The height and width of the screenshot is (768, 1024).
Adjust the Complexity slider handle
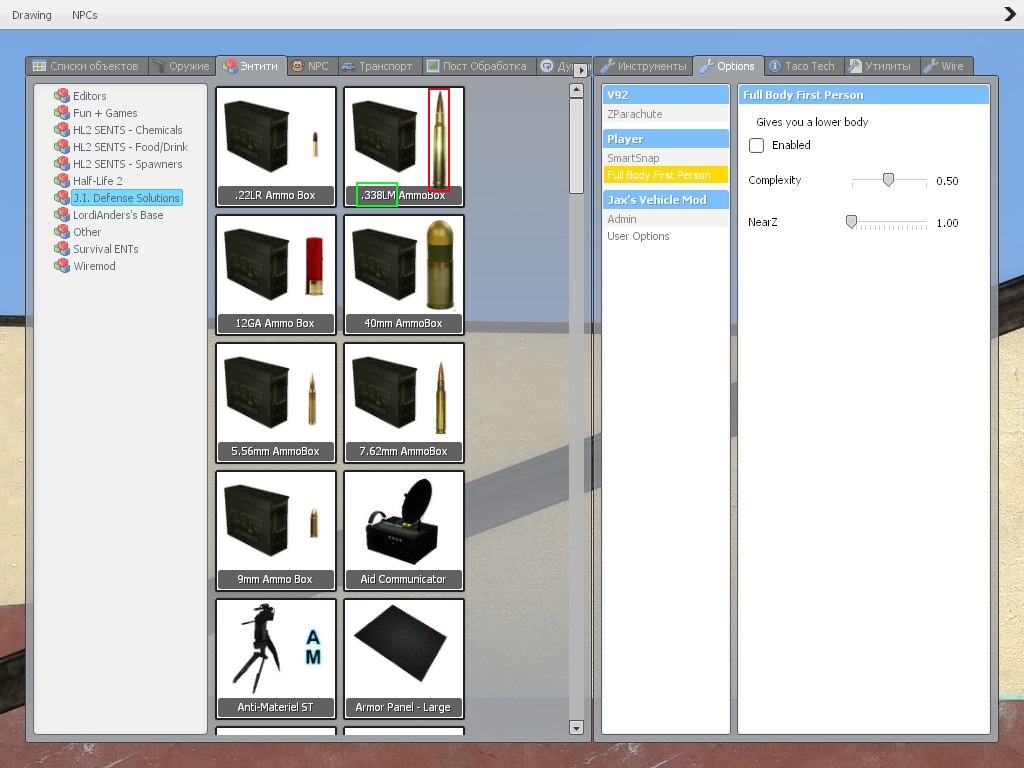coord(888,180)
